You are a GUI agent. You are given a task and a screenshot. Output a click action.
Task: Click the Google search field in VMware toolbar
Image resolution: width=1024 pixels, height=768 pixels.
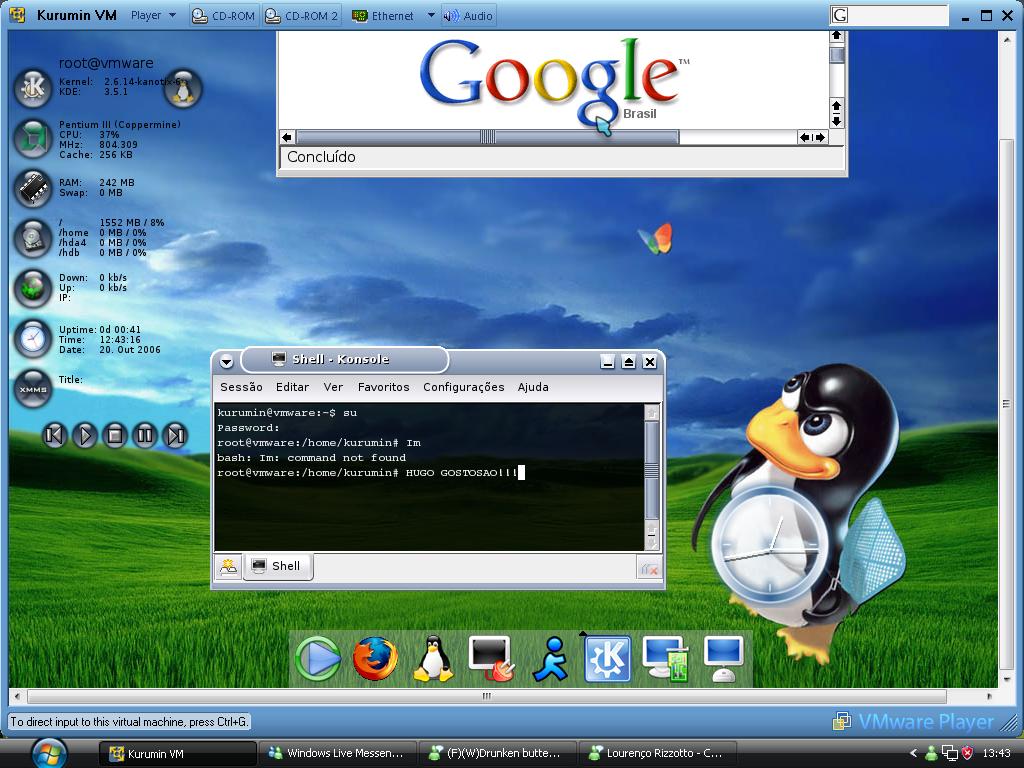(x=889, y=15)
